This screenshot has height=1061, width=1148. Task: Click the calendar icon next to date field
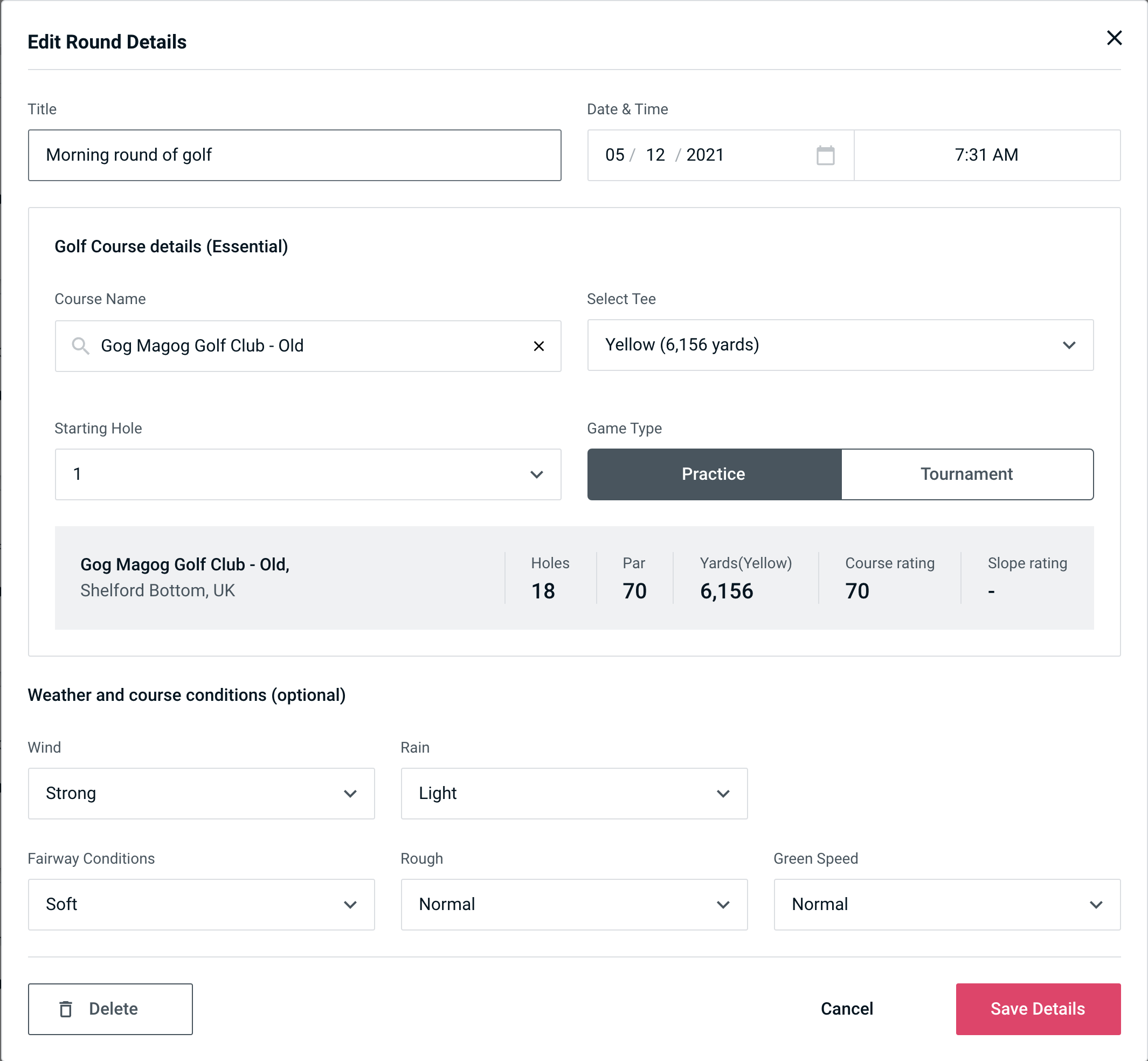[825, 154]
